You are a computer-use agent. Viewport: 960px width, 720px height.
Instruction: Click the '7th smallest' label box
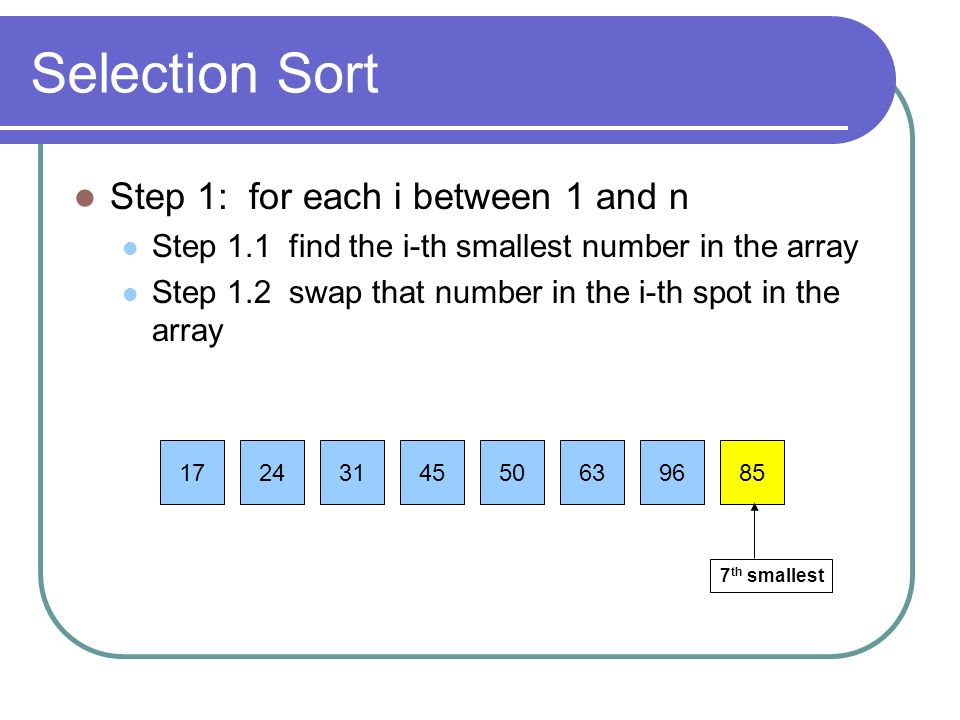click(x=771, y=576)
